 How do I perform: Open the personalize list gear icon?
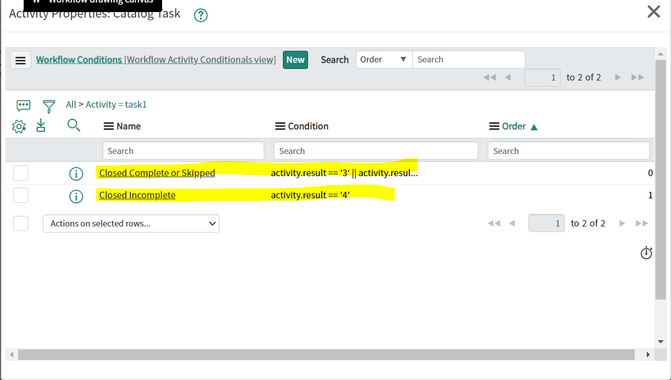coord(19,126)
